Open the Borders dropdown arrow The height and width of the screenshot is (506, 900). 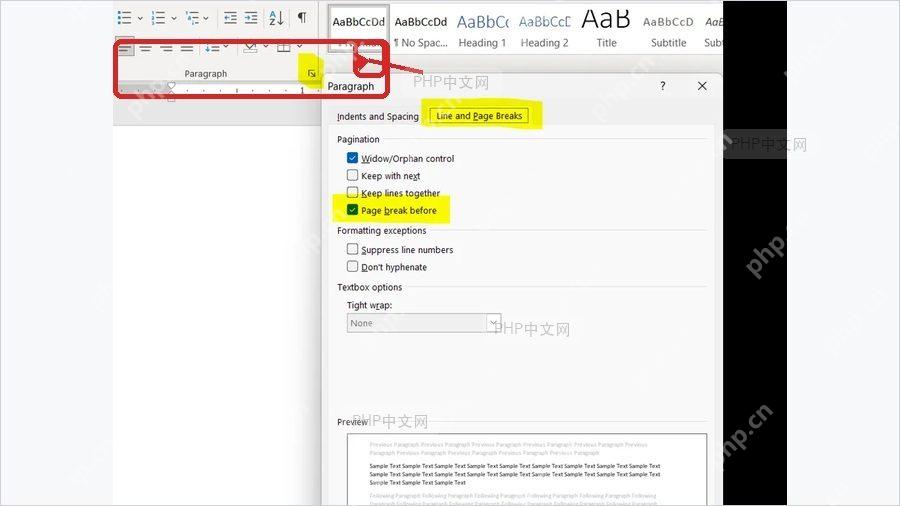[x=299, y=46]
